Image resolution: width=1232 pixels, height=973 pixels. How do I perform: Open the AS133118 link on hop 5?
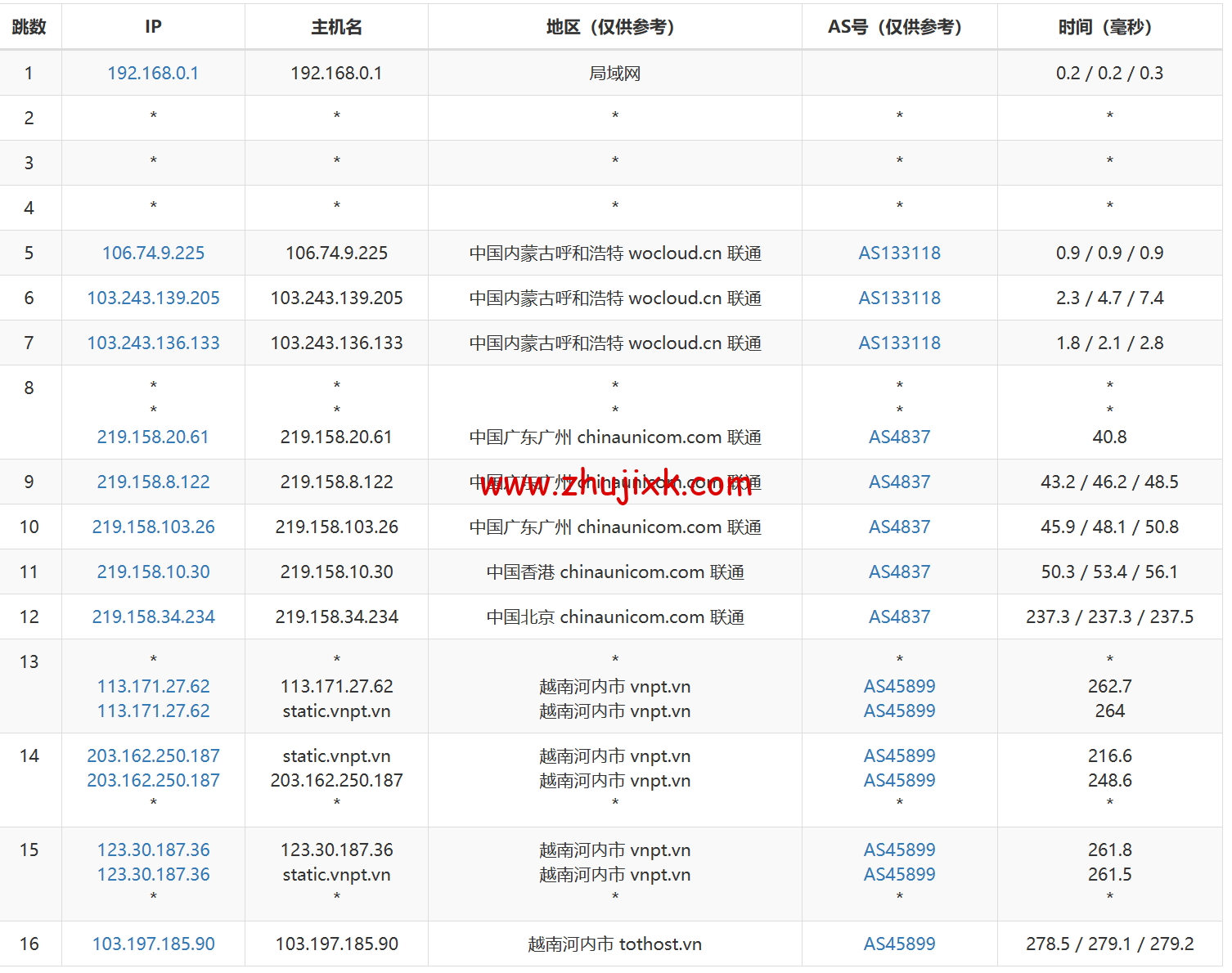coord(899,253)
